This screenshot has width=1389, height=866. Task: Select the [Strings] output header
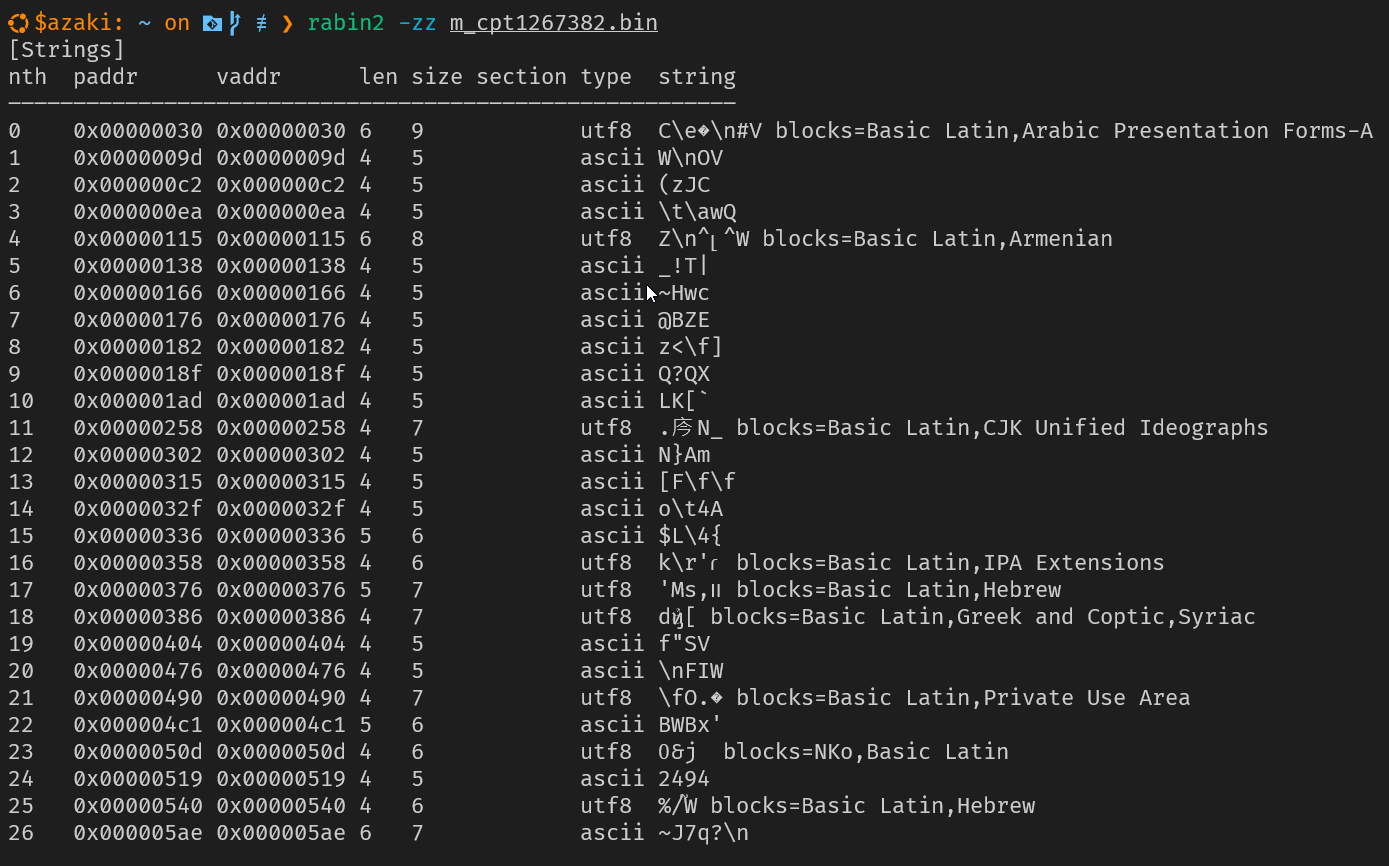[67, 50]
